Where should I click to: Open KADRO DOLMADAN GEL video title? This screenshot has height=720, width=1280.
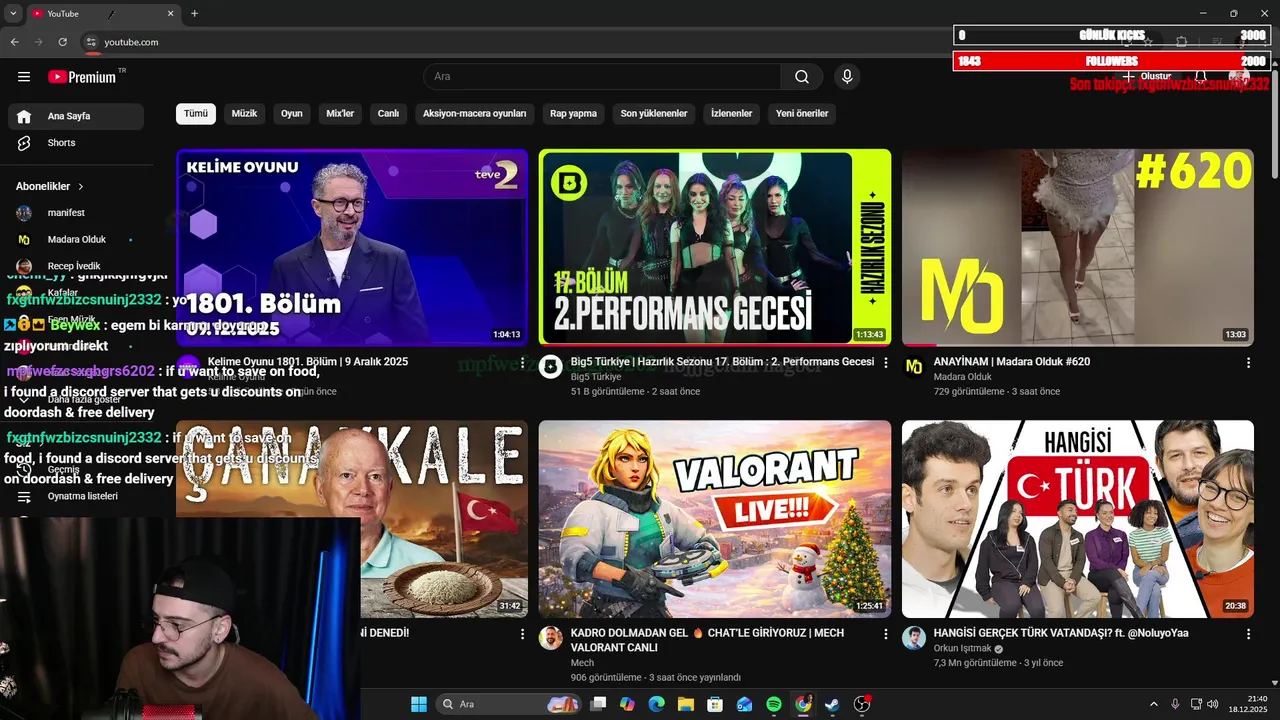tap(707, 640)
